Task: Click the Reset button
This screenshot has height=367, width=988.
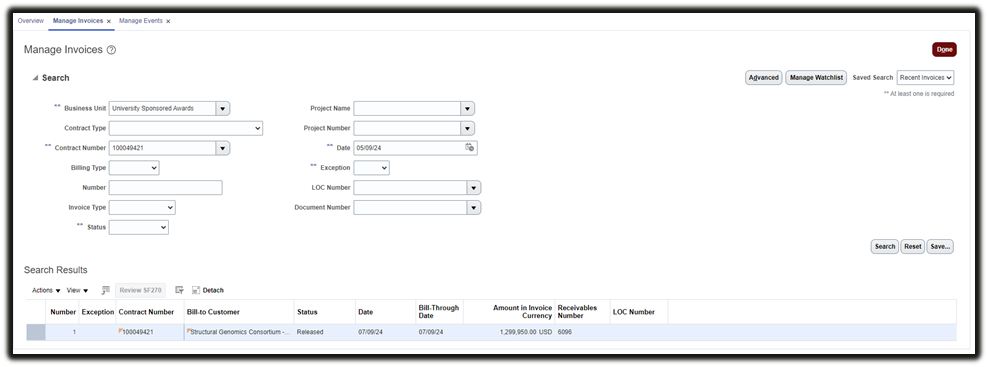Action: (x=912, y=247)
